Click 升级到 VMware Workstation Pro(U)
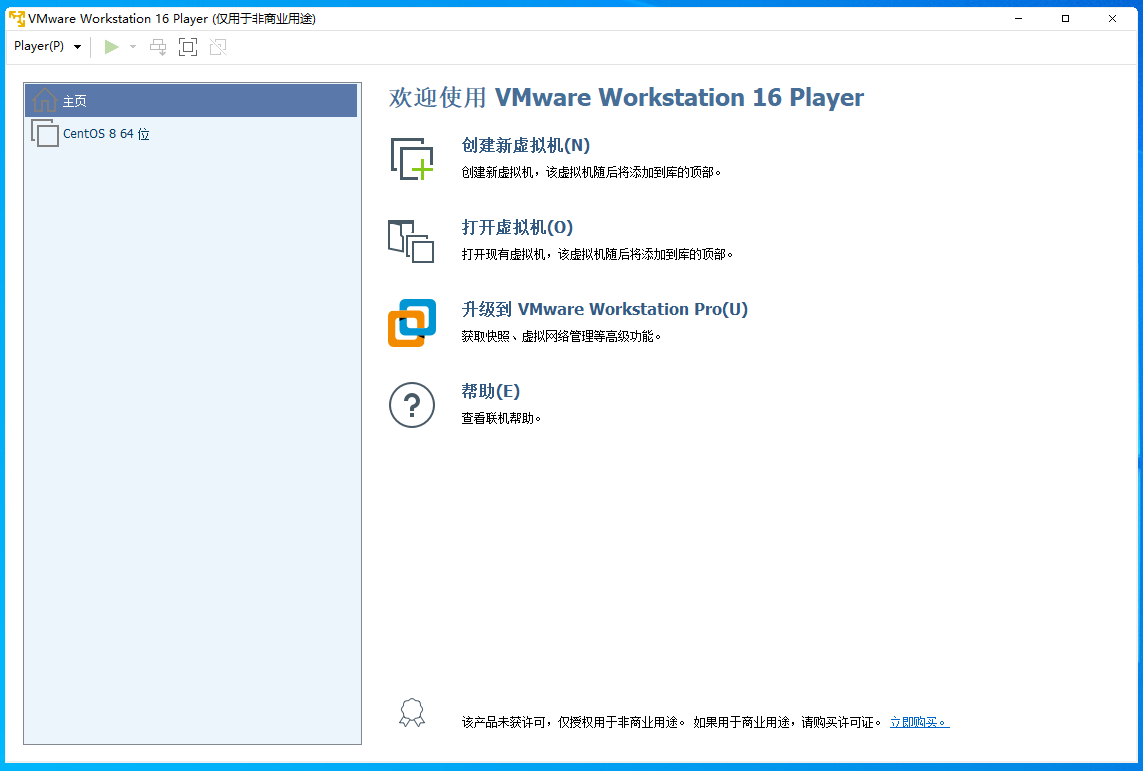1143x771 pixels. [x=605, y=309]
